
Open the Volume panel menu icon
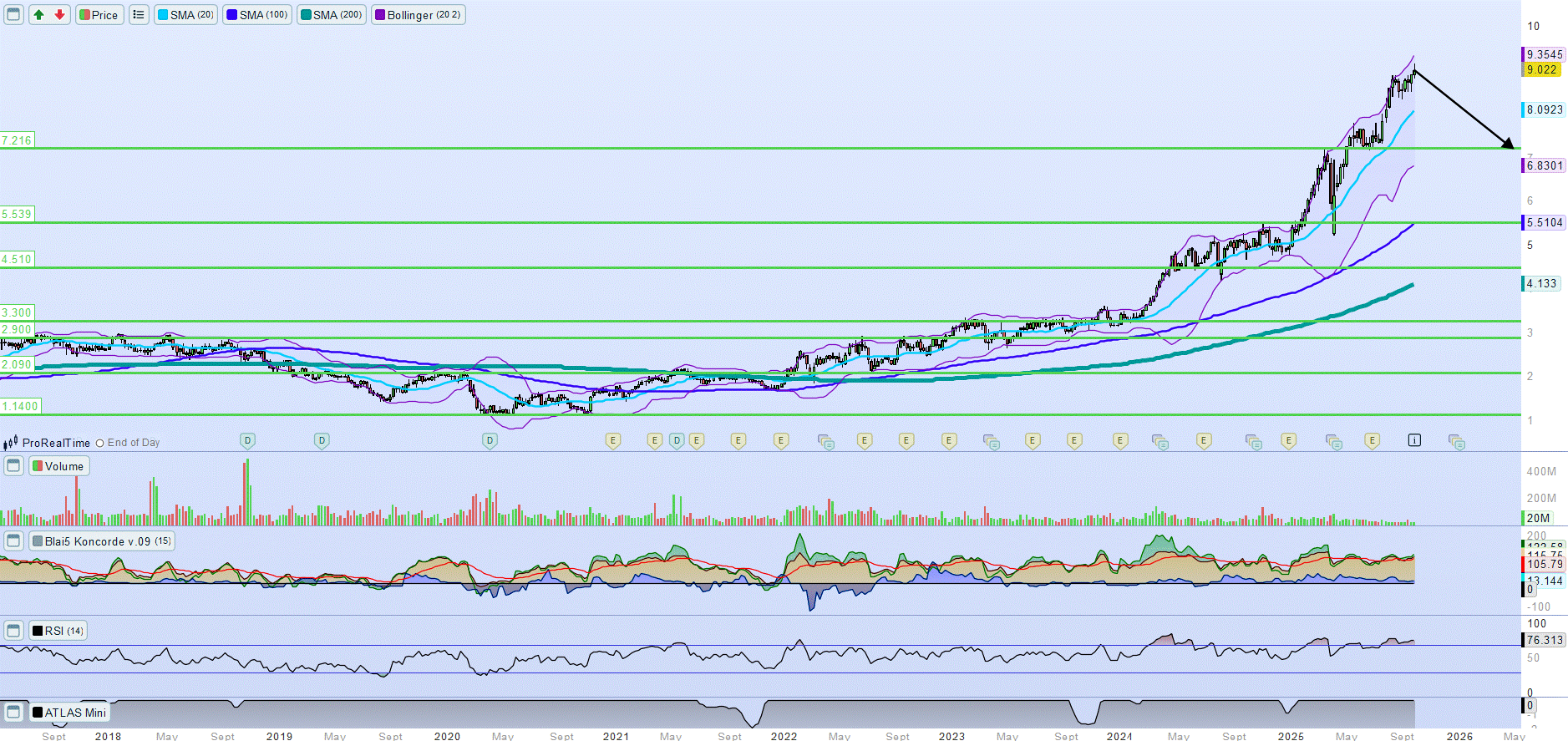point(13,466)
